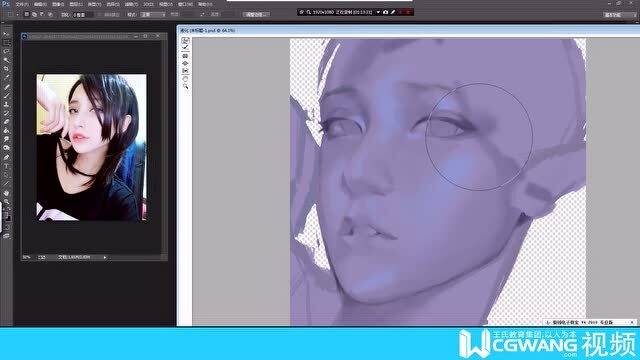Open the 视图 (View) menu
This screenshot has height=360, width=640.
(x=165, y=4)
